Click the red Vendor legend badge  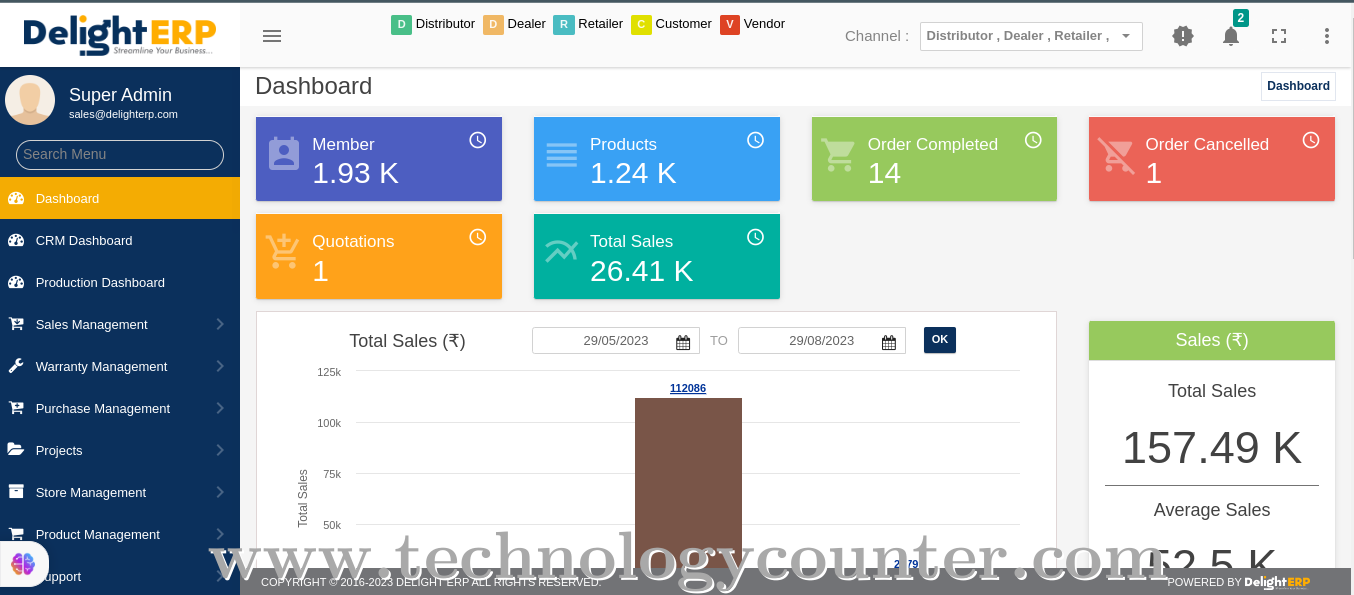(730, 25)
